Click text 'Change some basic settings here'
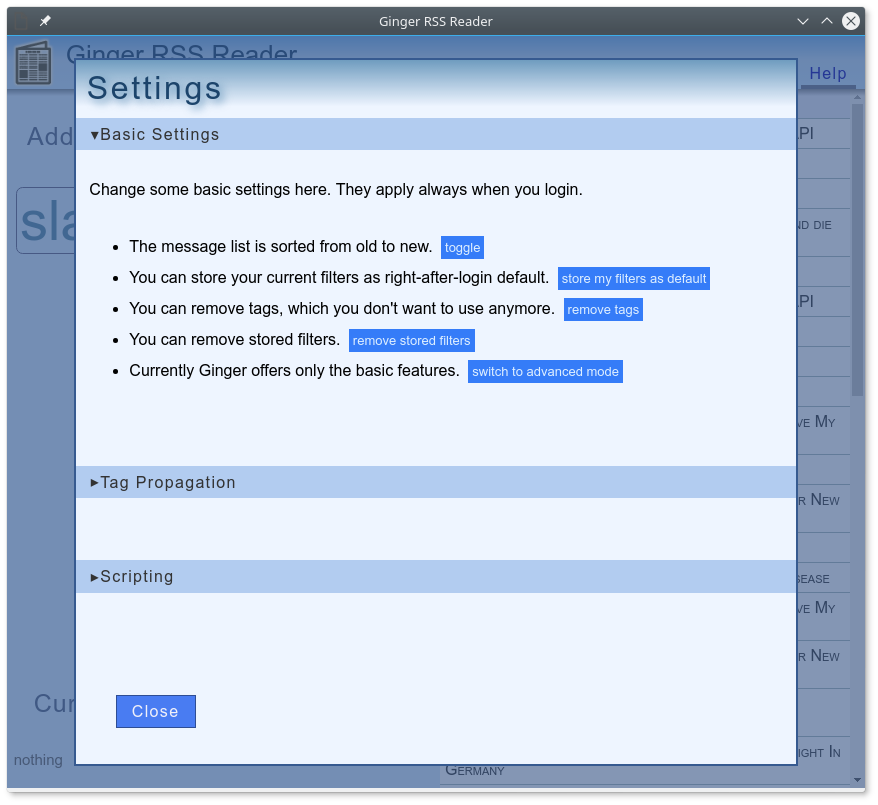Image resolution: width=878 pixels, height=805 pixels. tap(210, 190)
